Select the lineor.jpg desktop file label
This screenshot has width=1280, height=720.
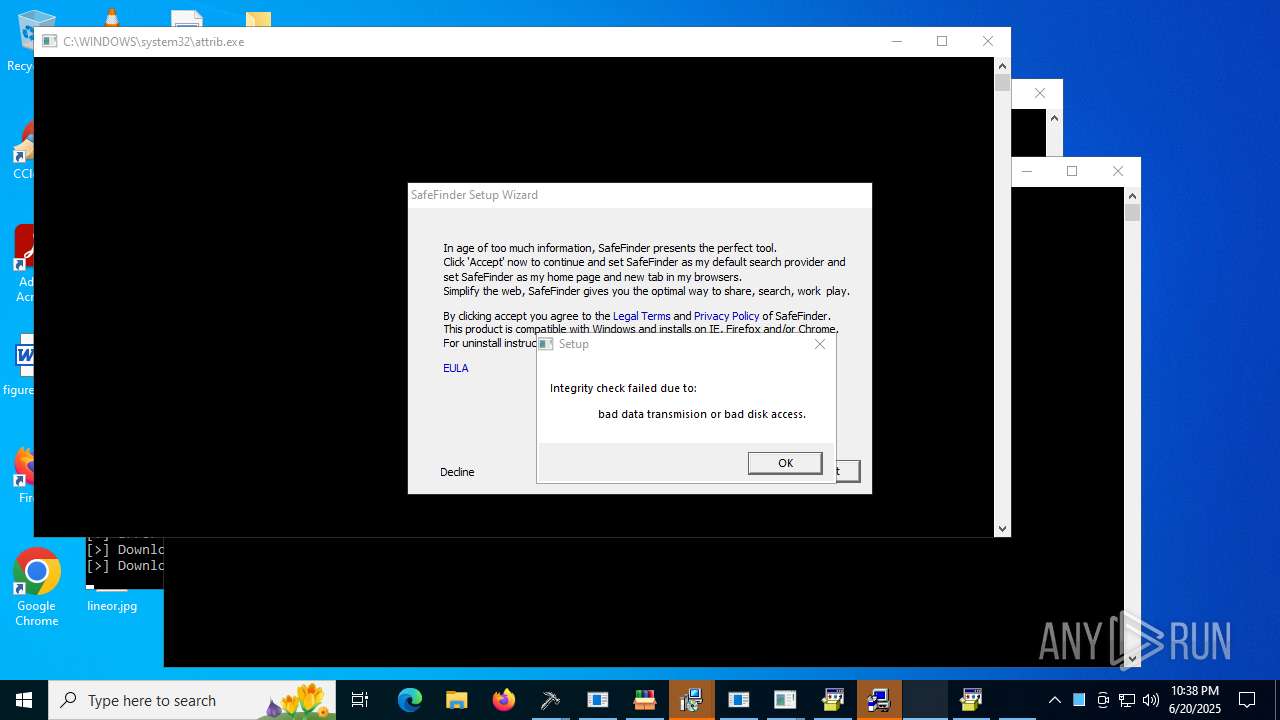[x=112, y=606]
